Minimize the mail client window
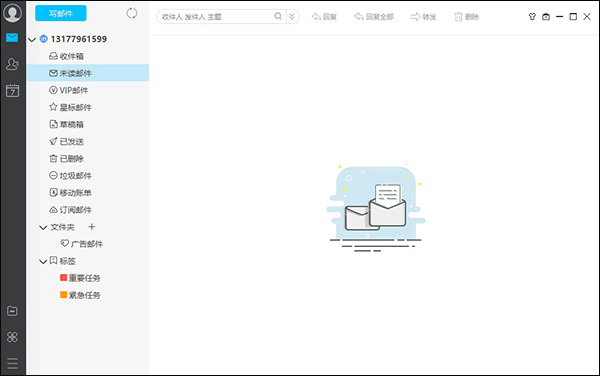 pos(559,16)
